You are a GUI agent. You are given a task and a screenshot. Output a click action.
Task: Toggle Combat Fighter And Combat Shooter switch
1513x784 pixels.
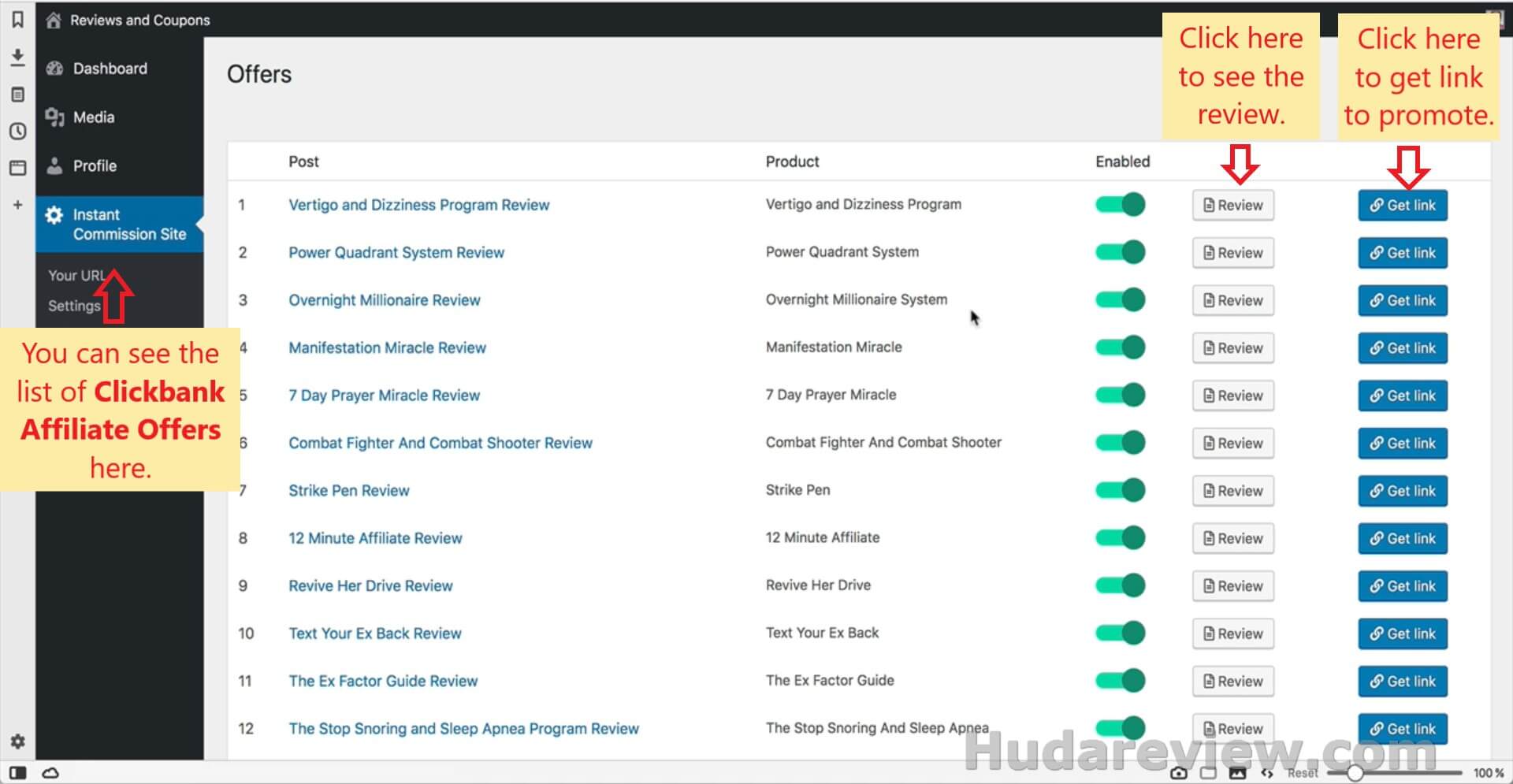(x=1120, y=443)
